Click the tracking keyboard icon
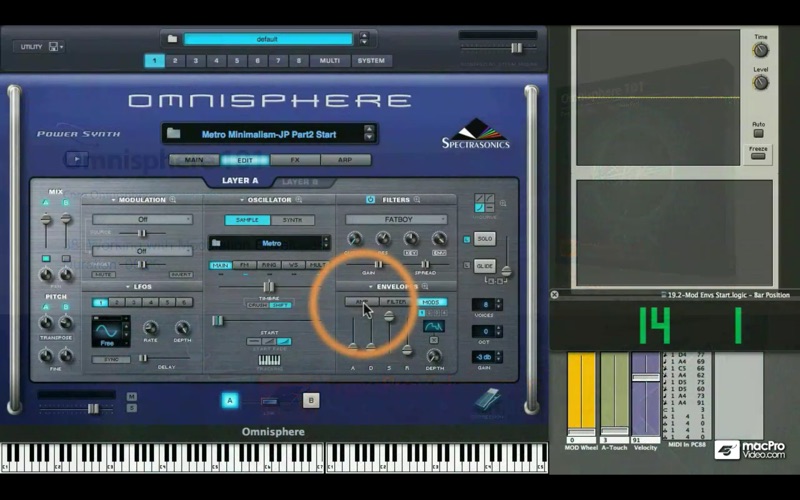This screenshot has height=500, width=800. pyautogui.click(x=269, y=360)
